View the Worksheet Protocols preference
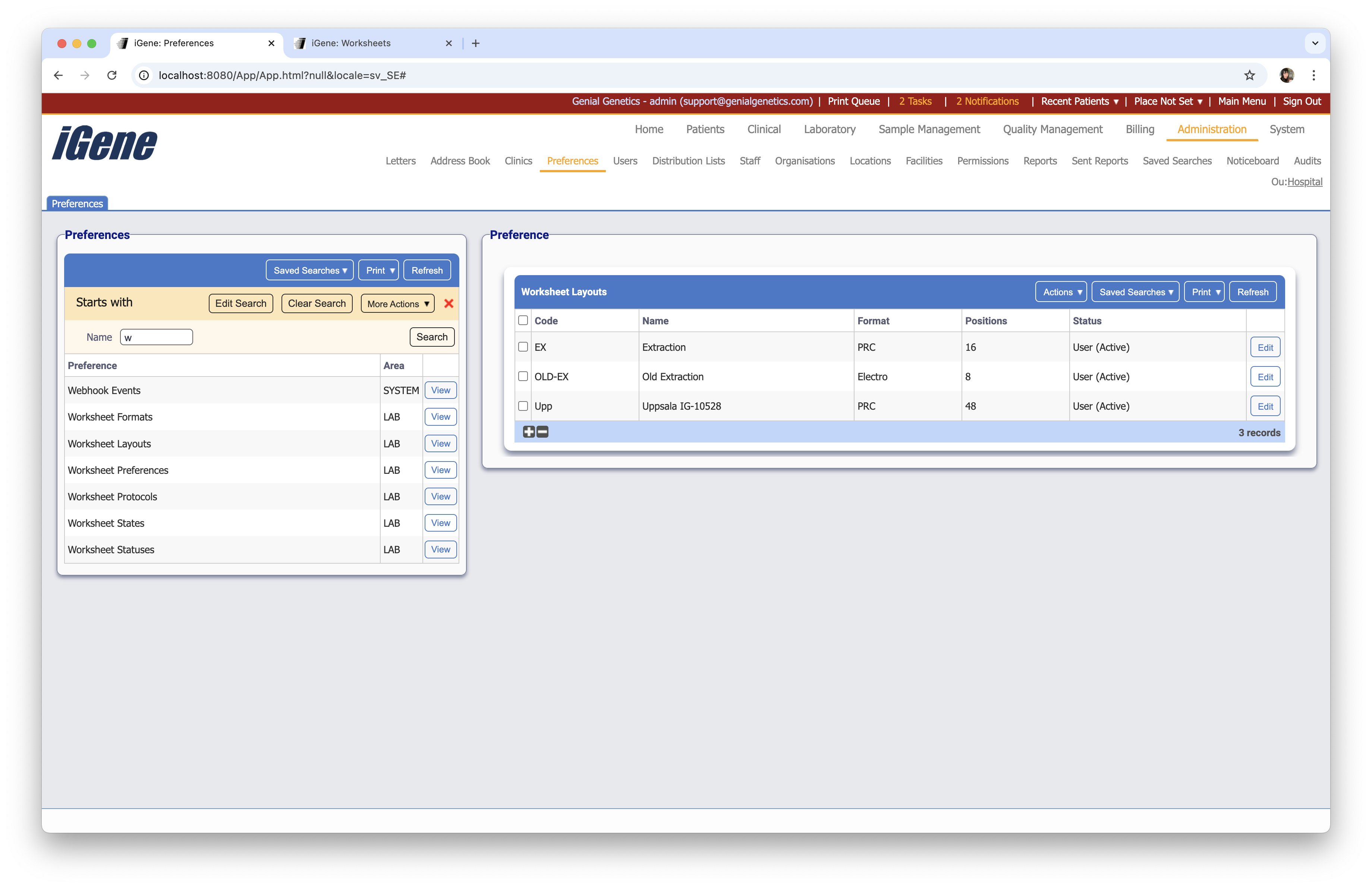 [440, 497]
